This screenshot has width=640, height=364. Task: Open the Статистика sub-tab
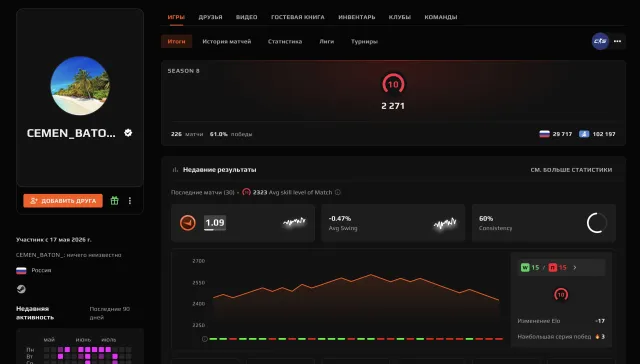pyautogui.click(x=285, y=41)
